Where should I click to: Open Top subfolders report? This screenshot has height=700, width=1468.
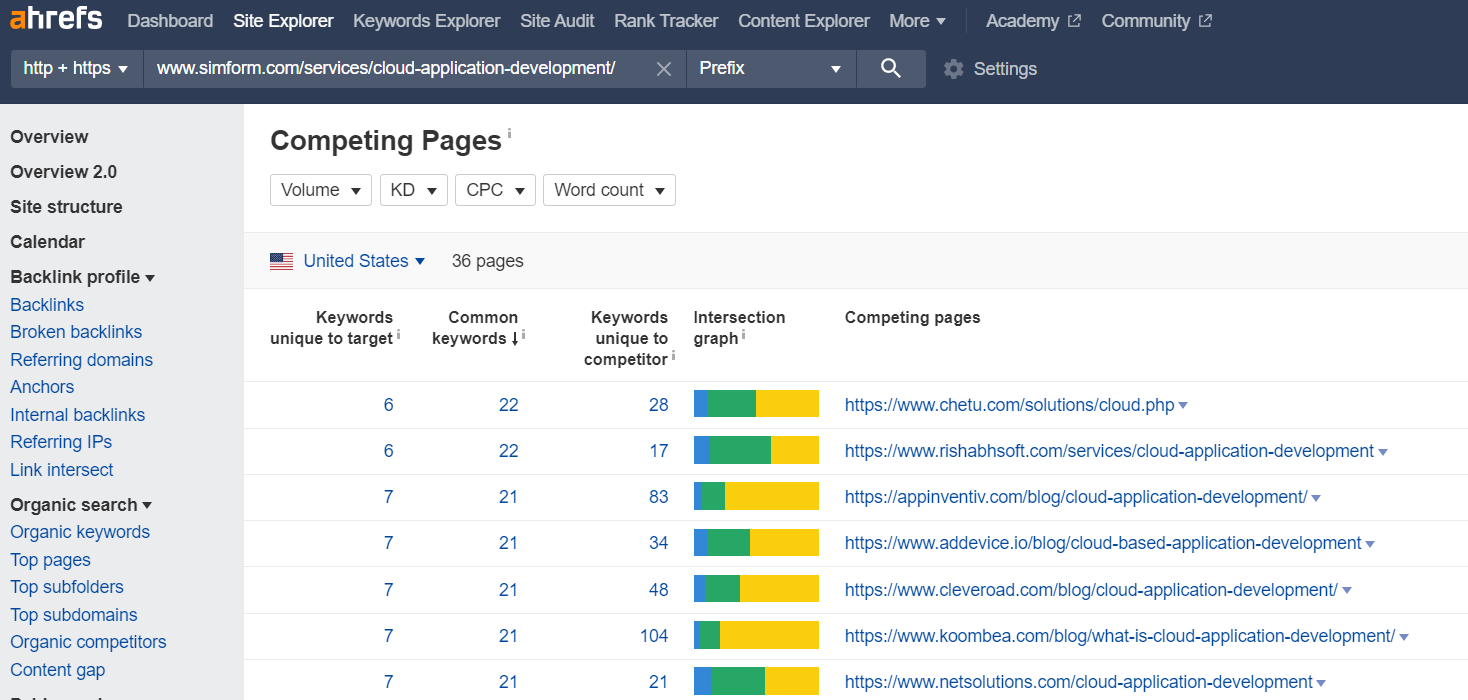[x=67, y=587]
